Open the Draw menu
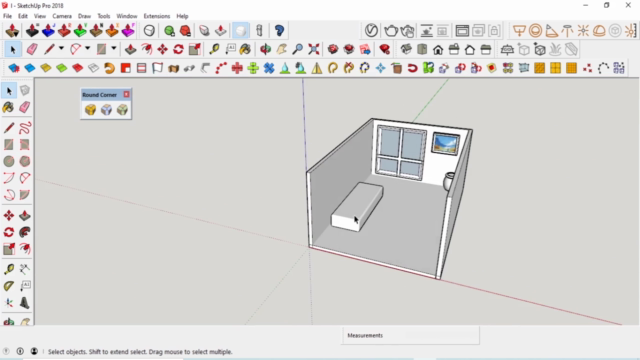Viewport: 640px width, 360px height. pyautogui.click(x=84, y=16)
